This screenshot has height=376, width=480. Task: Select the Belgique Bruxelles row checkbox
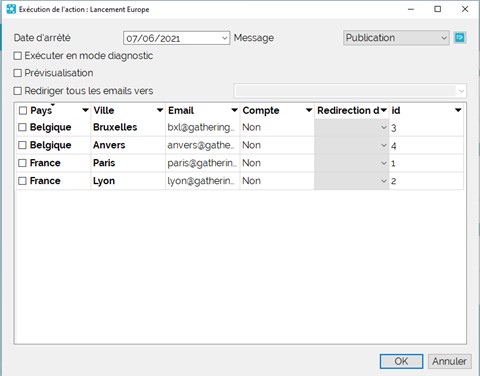pyautogui.click(x=22, y=127)
